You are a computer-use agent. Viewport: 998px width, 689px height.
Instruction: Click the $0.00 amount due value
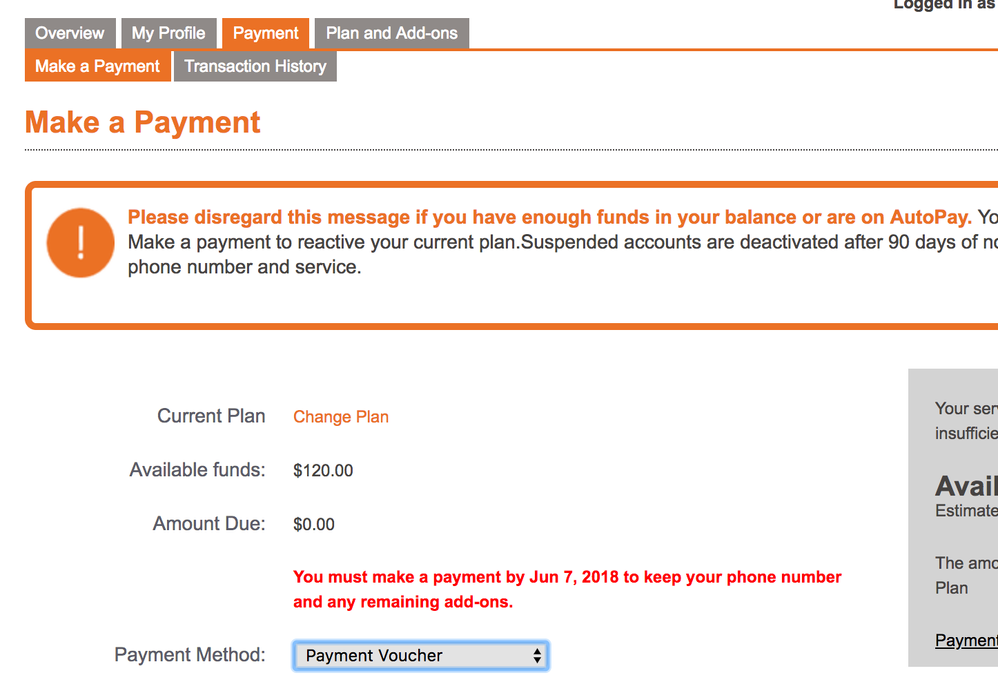click(x=314, y=524)
